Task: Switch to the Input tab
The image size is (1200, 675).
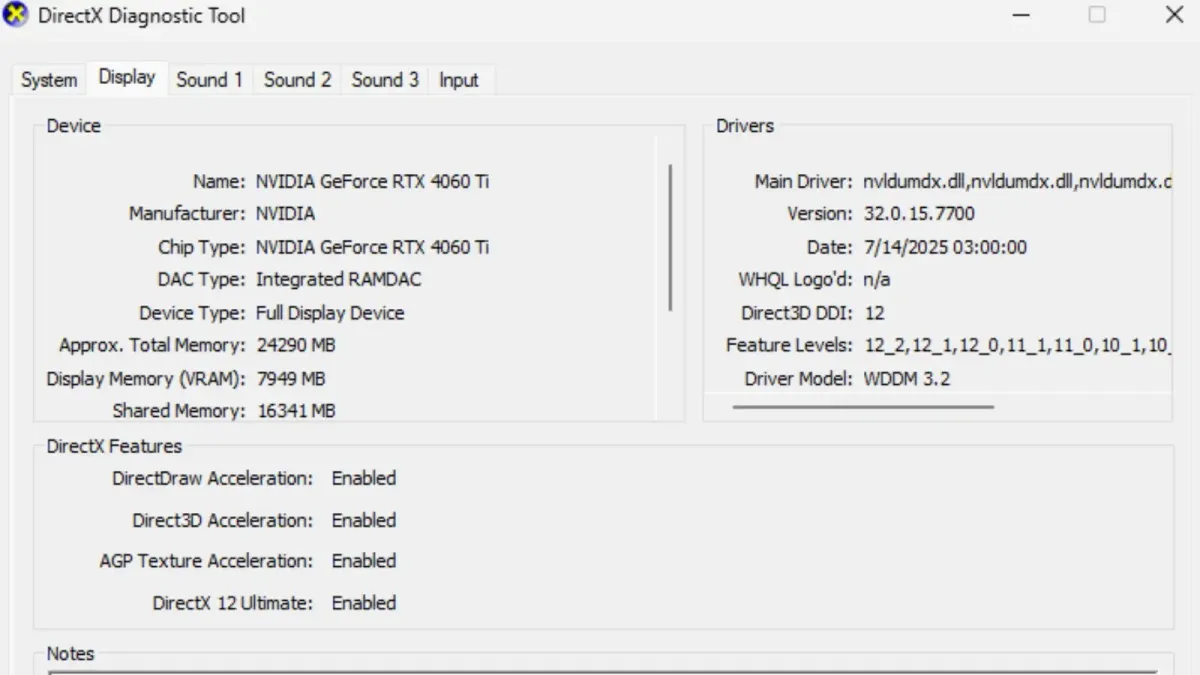Action: click(x=459, y=80)
